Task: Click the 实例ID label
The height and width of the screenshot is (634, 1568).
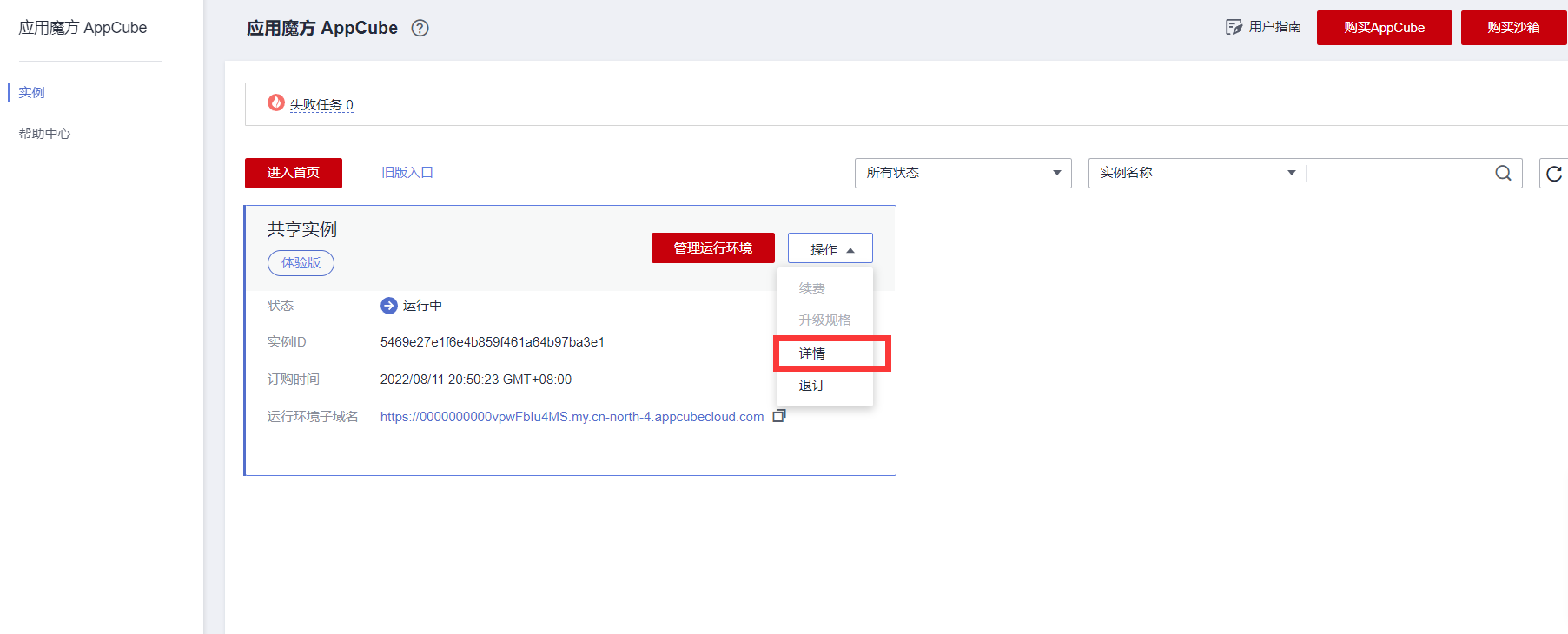Action: [x=287, y=342]
